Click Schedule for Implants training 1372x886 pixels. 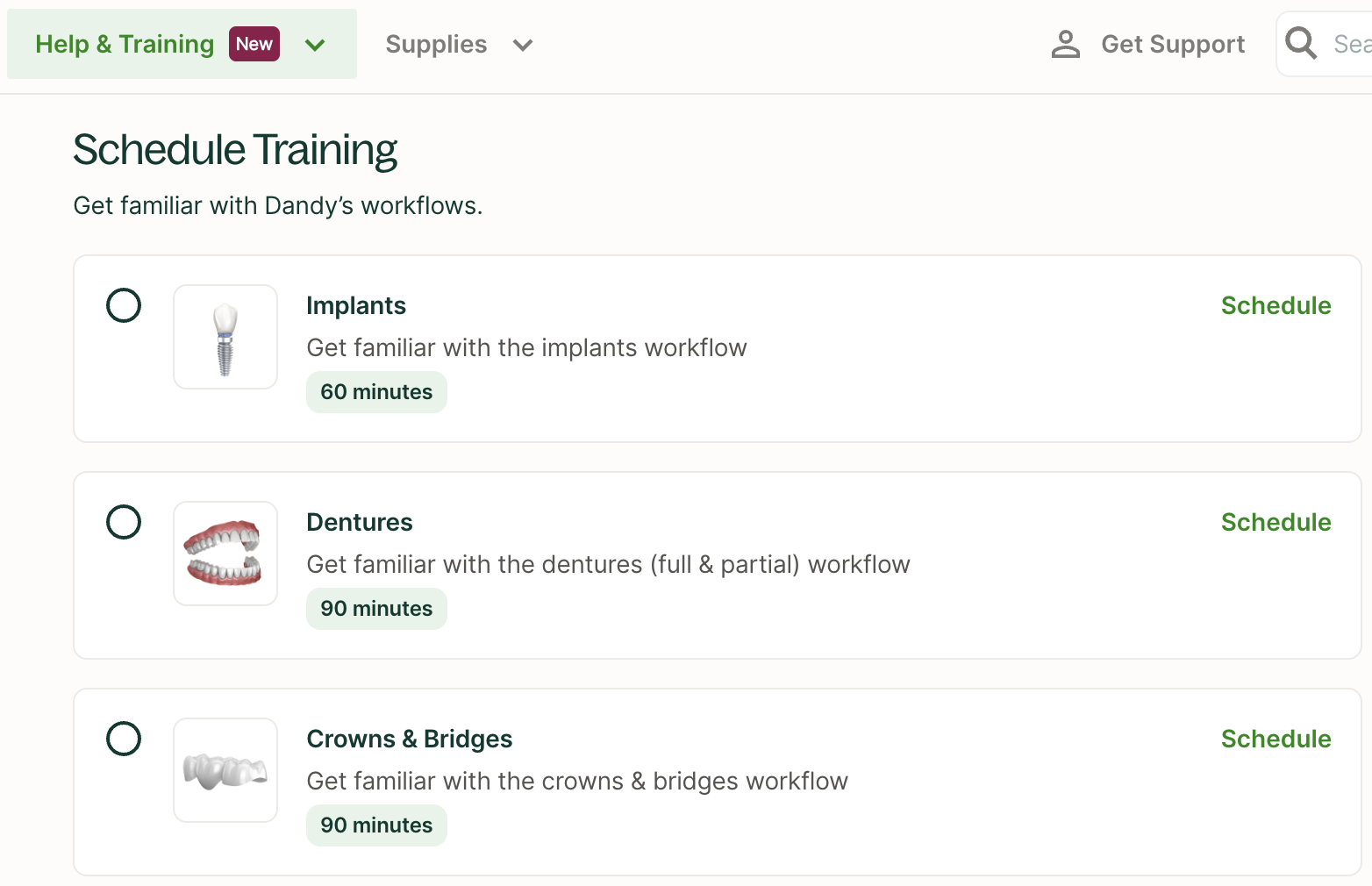(1276, 305)
